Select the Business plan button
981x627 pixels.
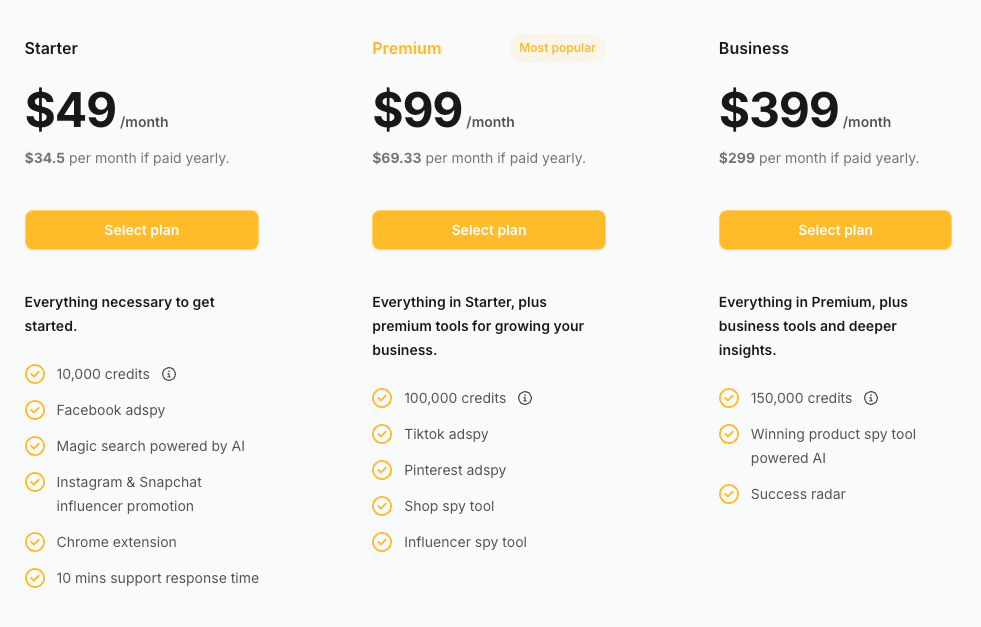tap(835, 230)
